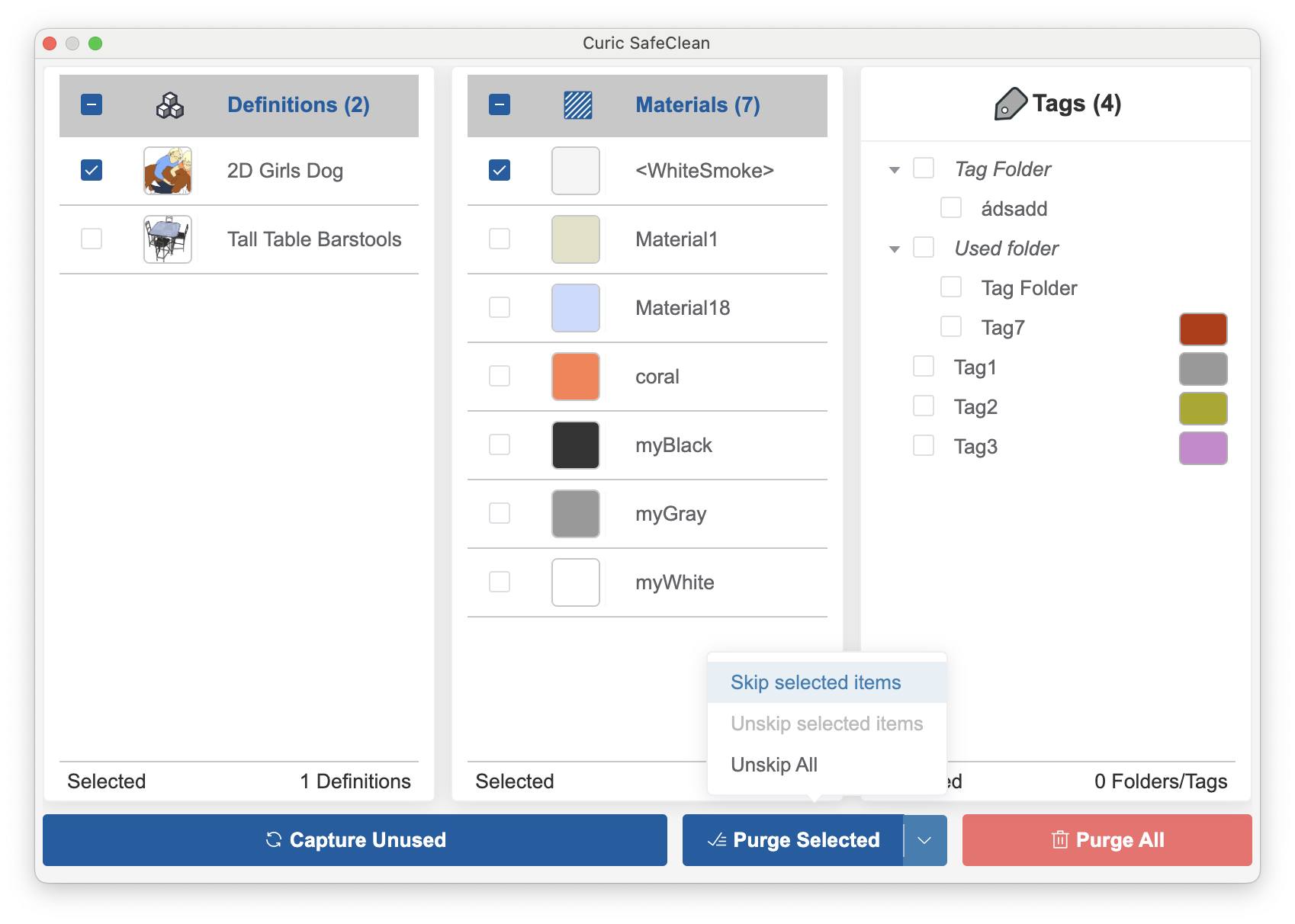Collapse the Used folder tree node
The image size is (1295, 924).
pos(895,249)
